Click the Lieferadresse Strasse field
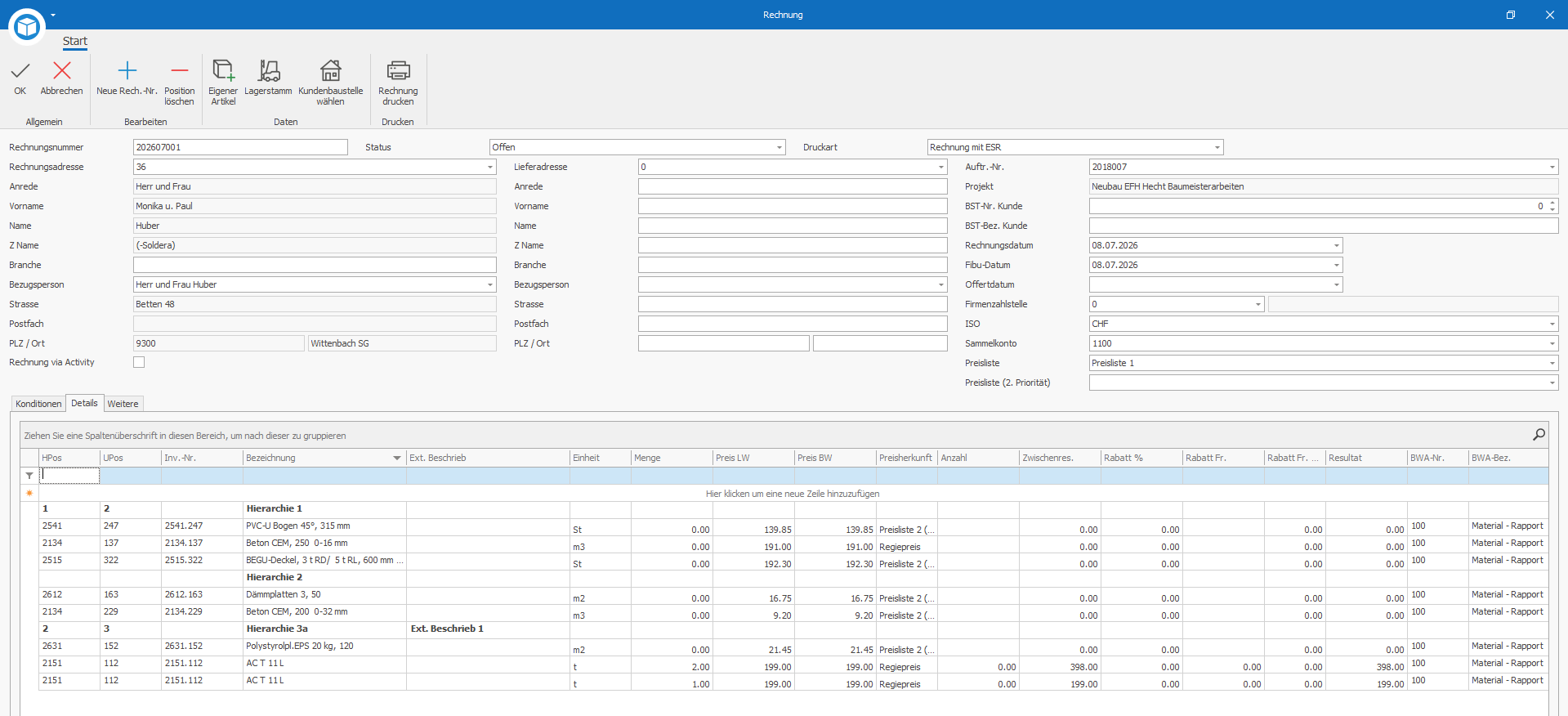The image size is (1568, 716). tap(793, 304)
